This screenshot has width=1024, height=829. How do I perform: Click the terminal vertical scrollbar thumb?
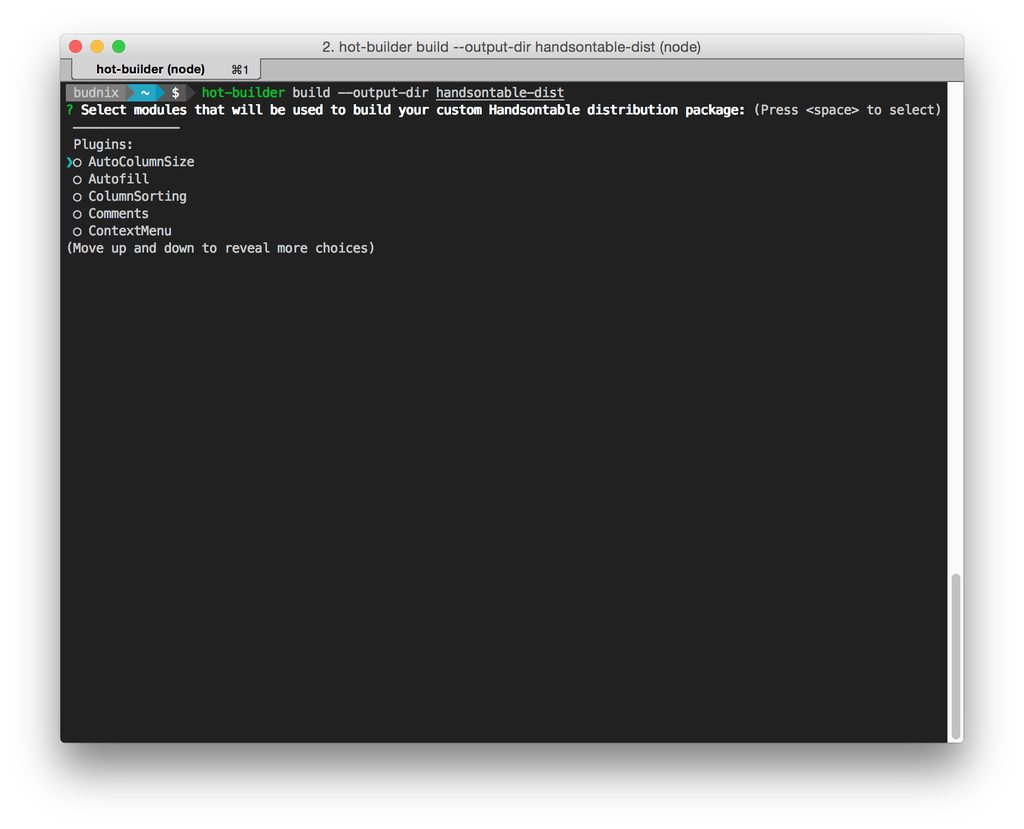pos(955,655)
